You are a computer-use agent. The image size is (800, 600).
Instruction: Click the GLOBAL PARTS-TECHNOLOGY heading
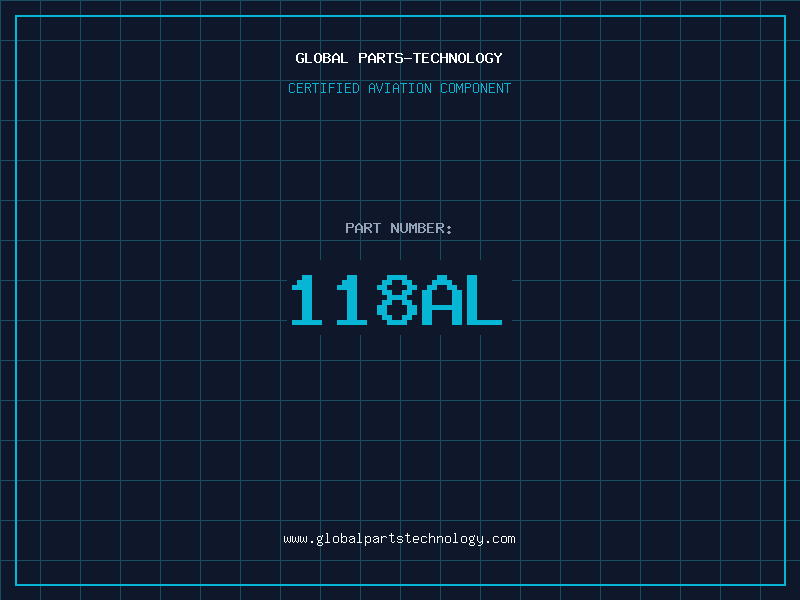399,58
